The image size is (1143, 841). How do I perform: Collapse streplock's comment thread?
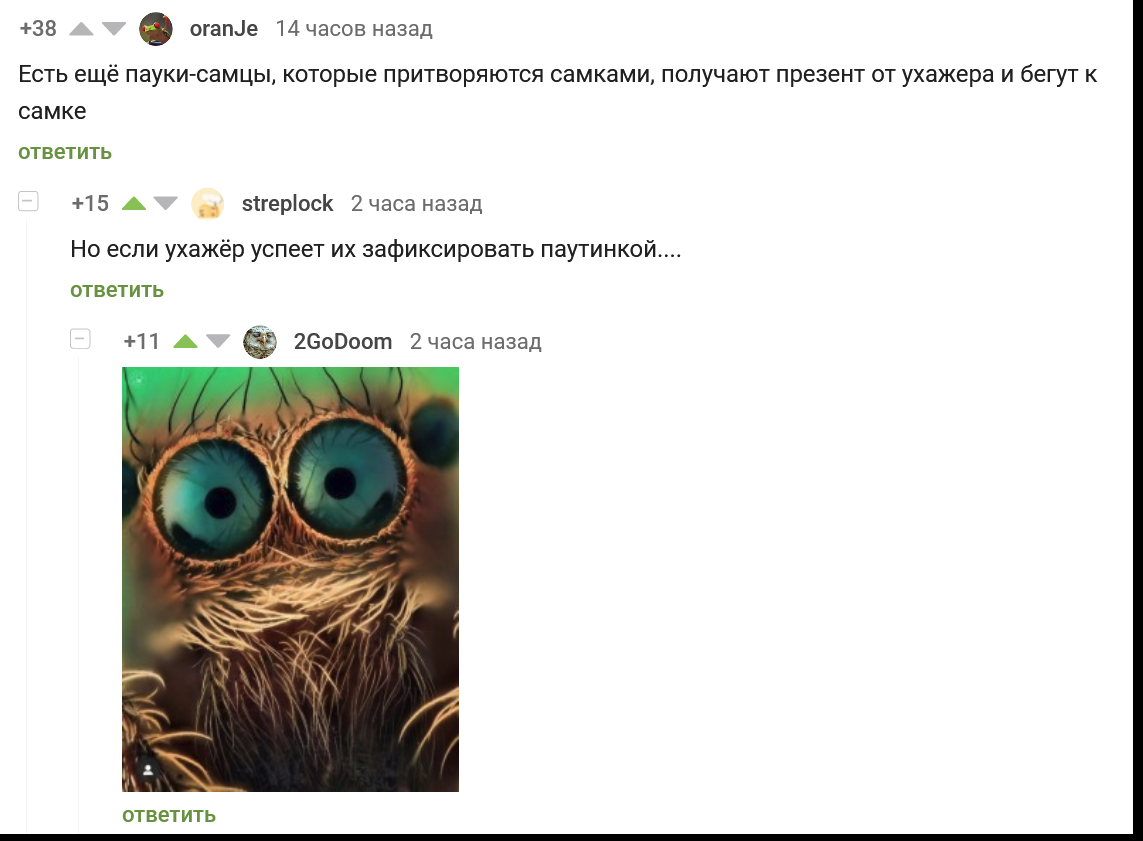[x=28, y=201]
